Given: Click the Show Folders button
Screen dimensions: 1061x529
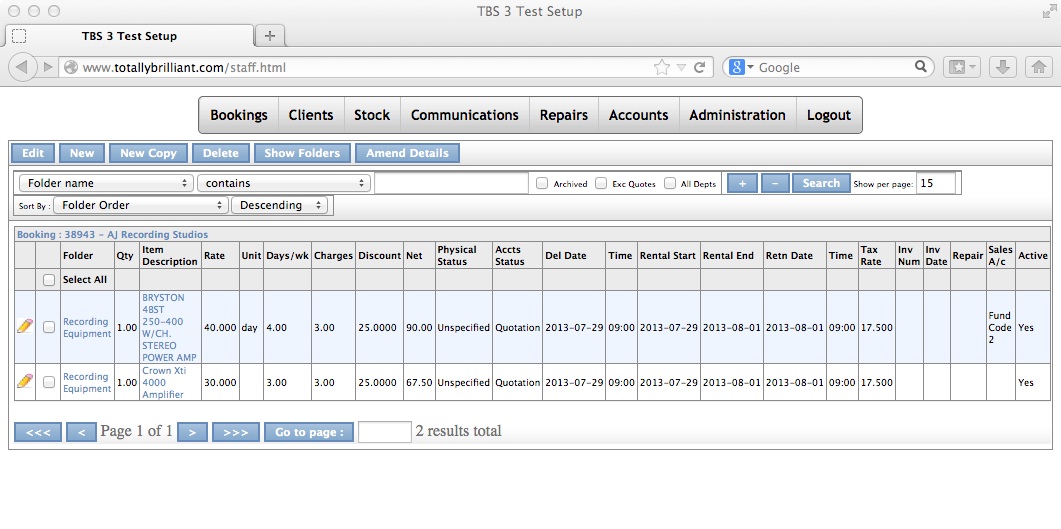Looking at the screenshot, I should tap(302, 153).
